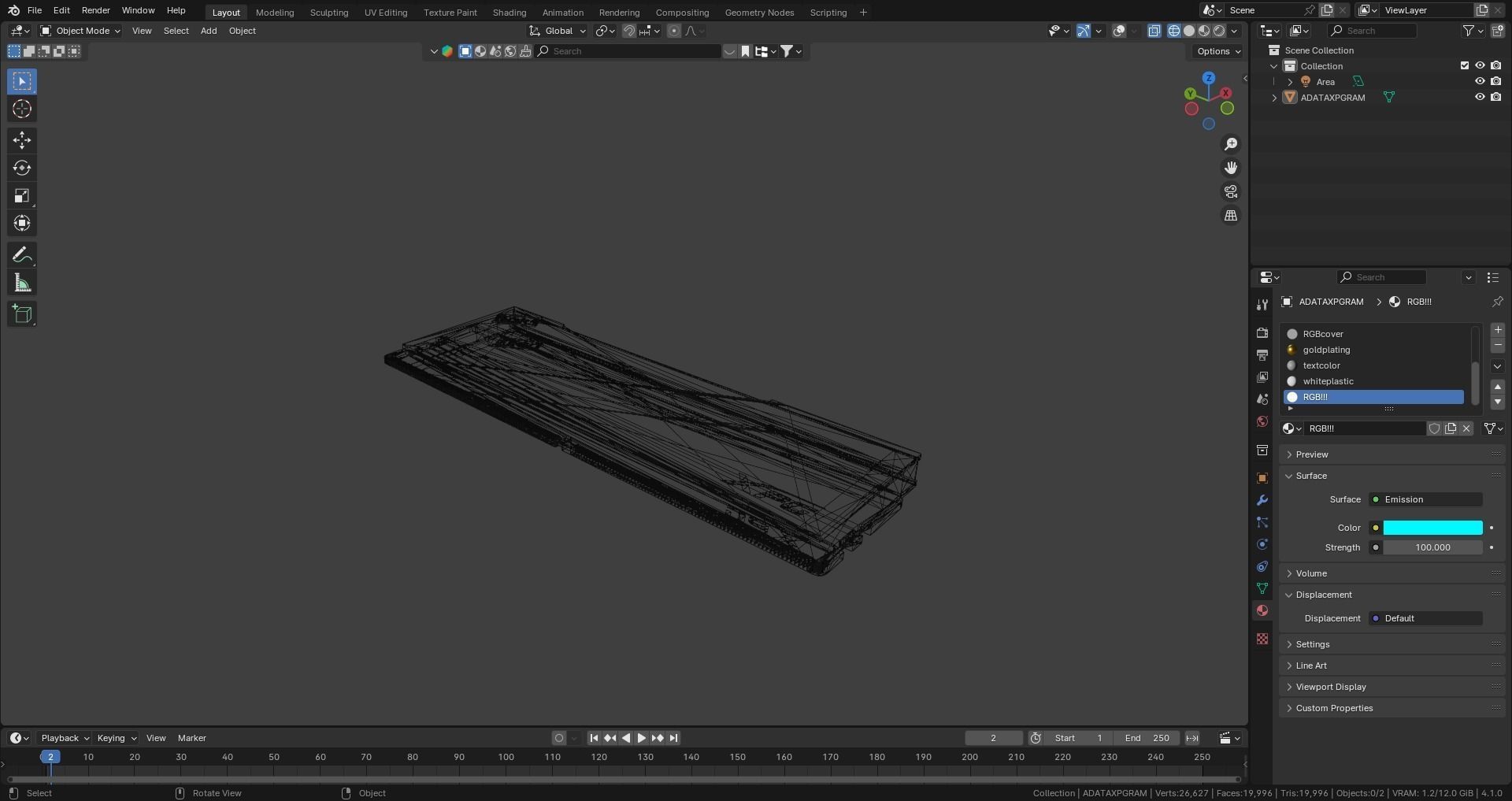
Task: Click the cyan emission Color swatch
Action: pyautogui.click(x=1432, y=528)
